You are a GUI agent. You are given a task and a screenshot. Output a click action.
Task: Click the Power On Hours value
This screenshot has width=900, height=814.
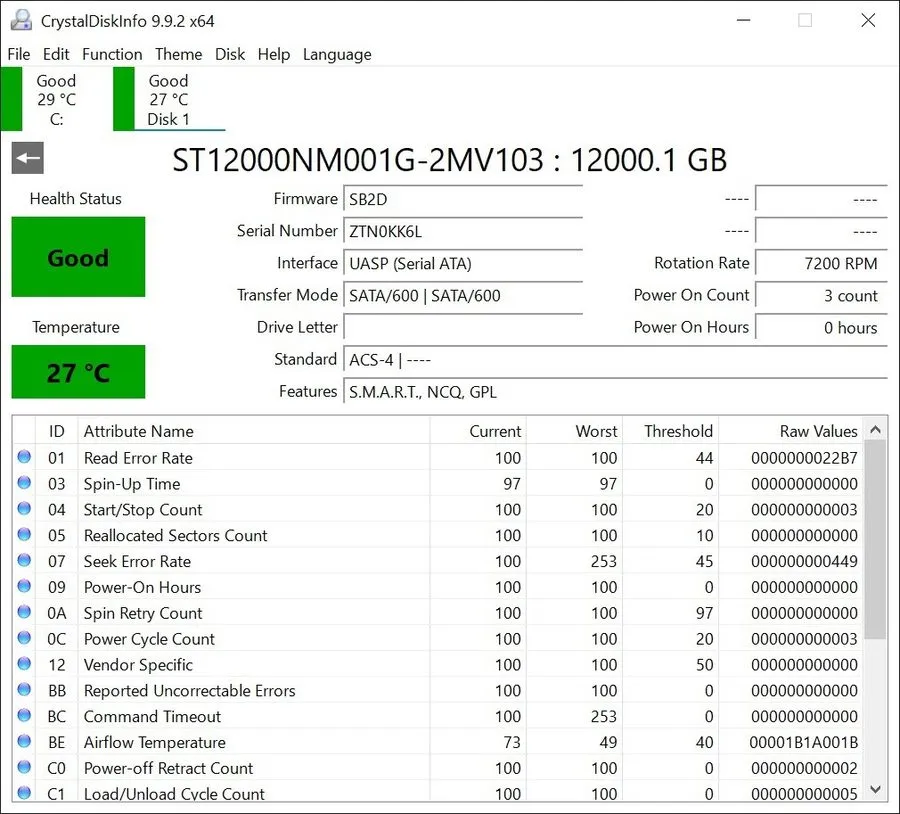821,328
